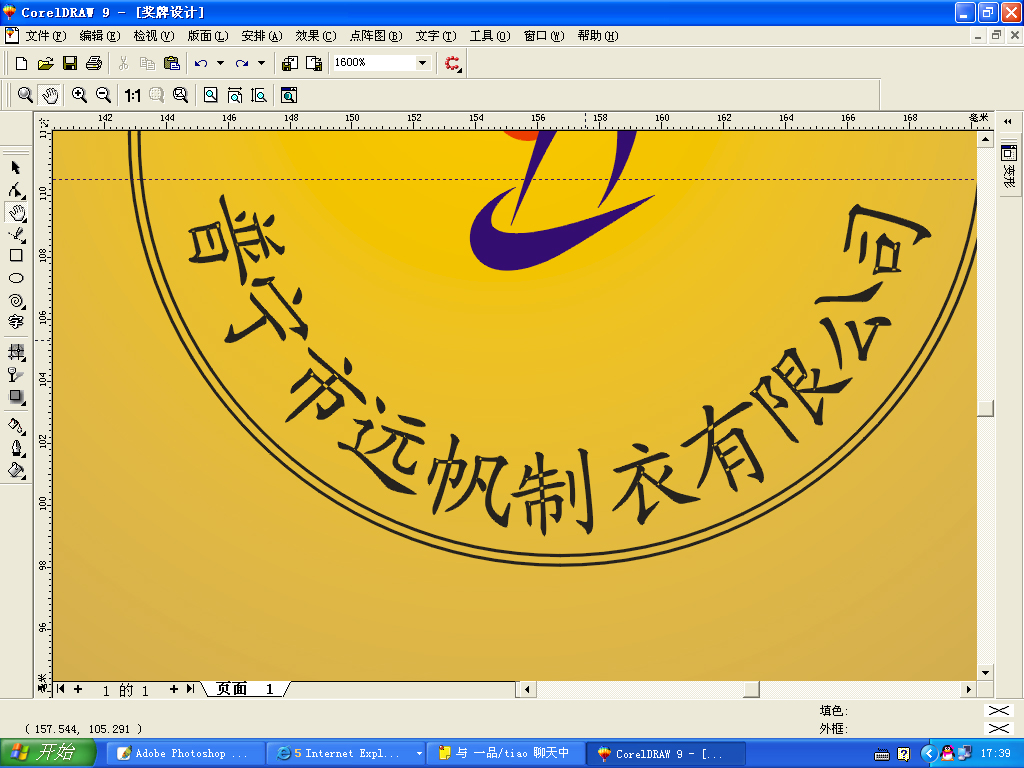This screenshot has width=1024, height=768.
Task: Click the horizontal scrollbar right arrow
Action: click(969, 689)
